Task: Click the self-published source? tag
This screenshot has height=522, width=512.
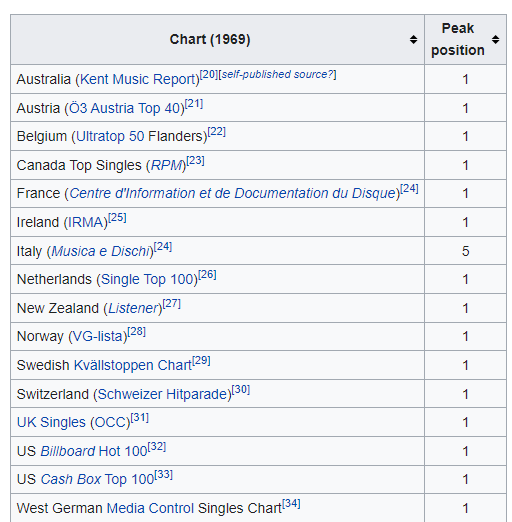Action: (277, 74)
